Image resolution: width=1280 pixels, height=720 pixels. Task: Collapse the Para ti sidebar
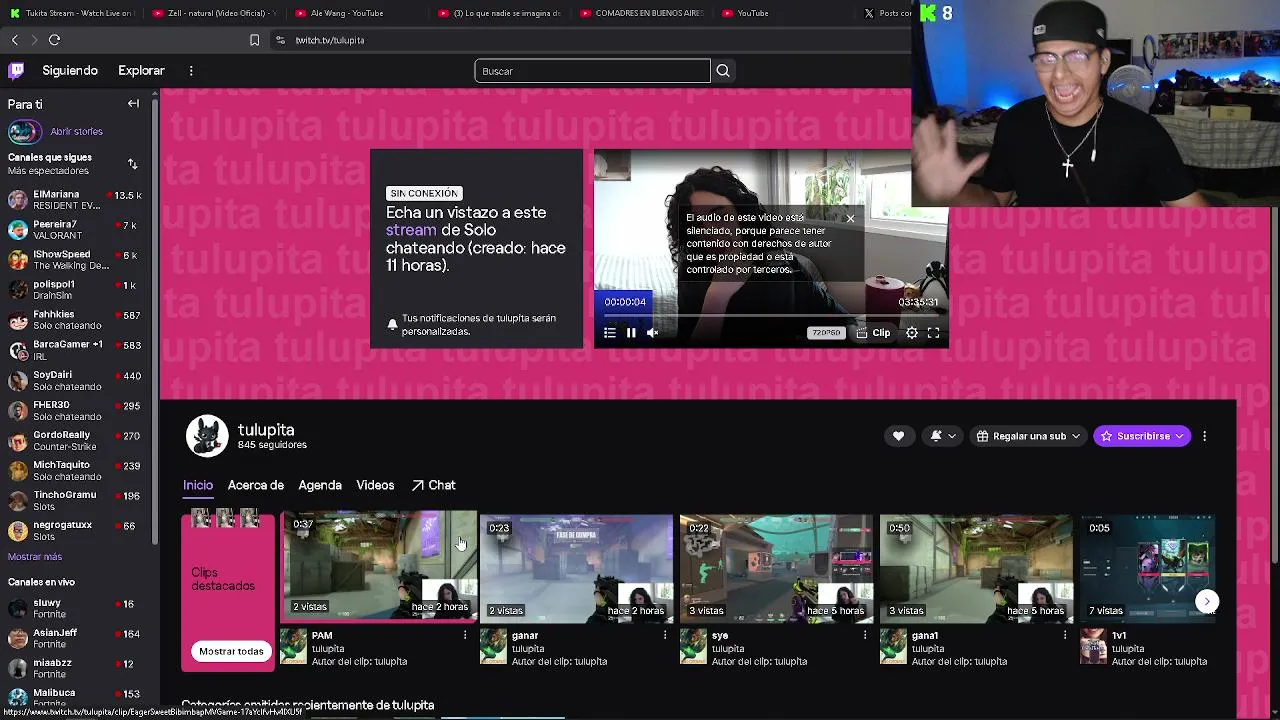tap(133, 104)
